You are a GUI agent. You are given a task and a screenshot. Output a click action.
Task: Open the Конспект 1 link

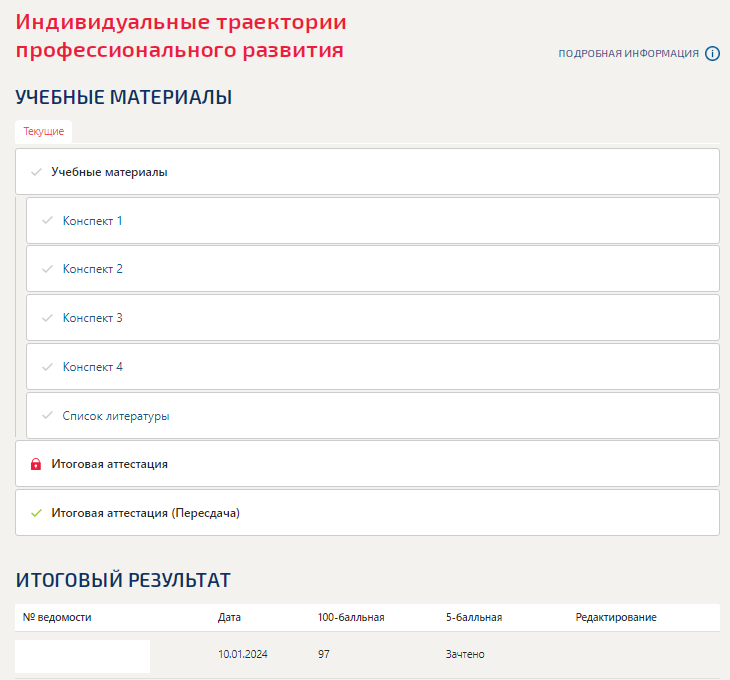click(x=92, y=221)
